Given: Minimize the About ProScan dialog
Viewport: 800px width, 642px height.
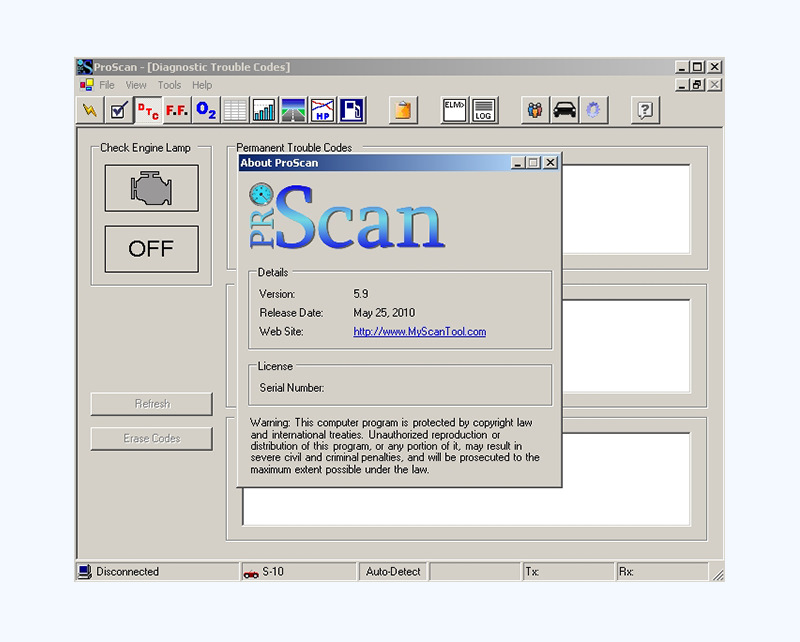Looking at the screenshot, I should 518,163.
